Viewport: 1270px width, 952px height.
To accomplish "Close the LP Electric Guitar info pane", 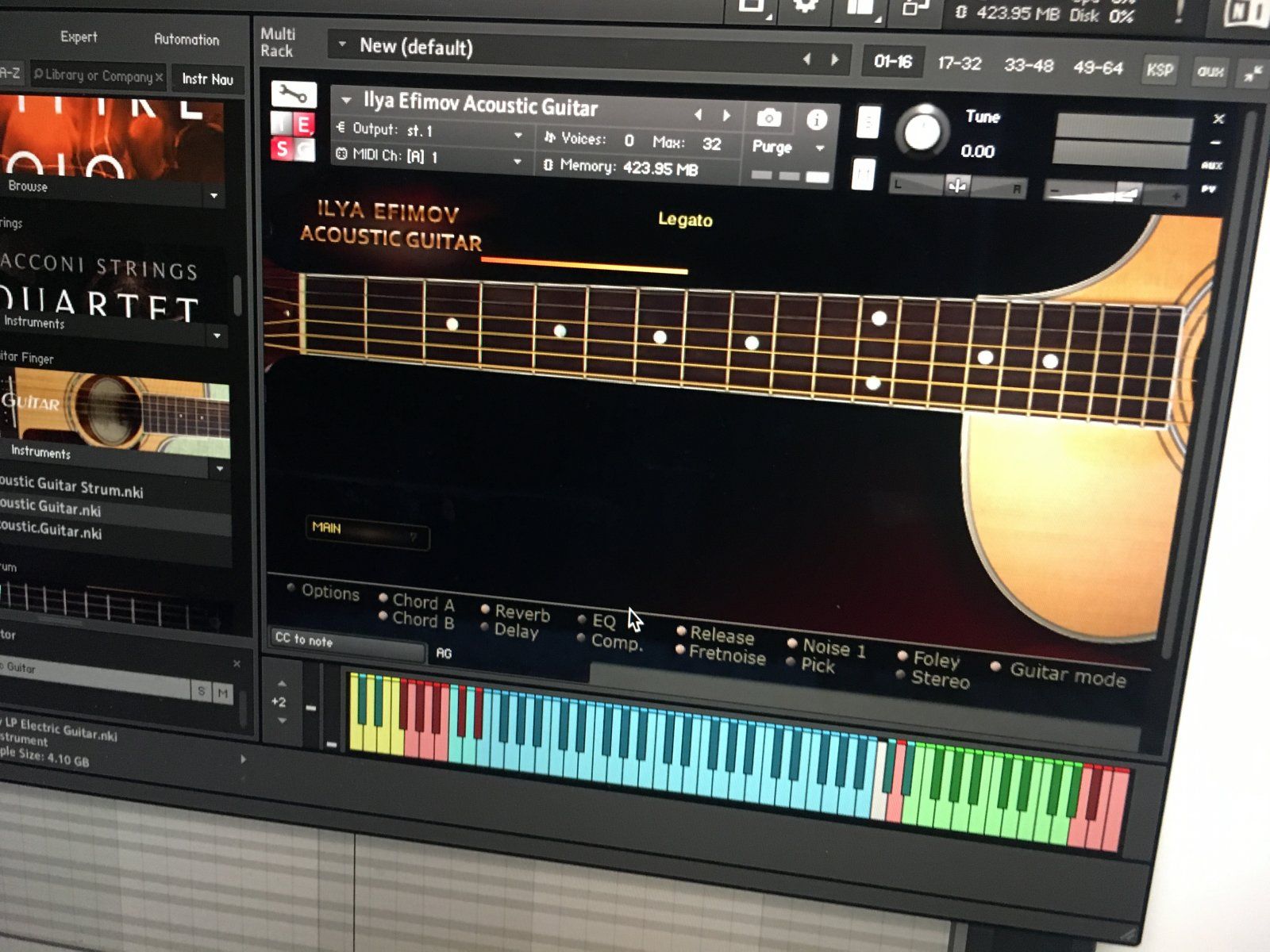I will pos(237,664).
